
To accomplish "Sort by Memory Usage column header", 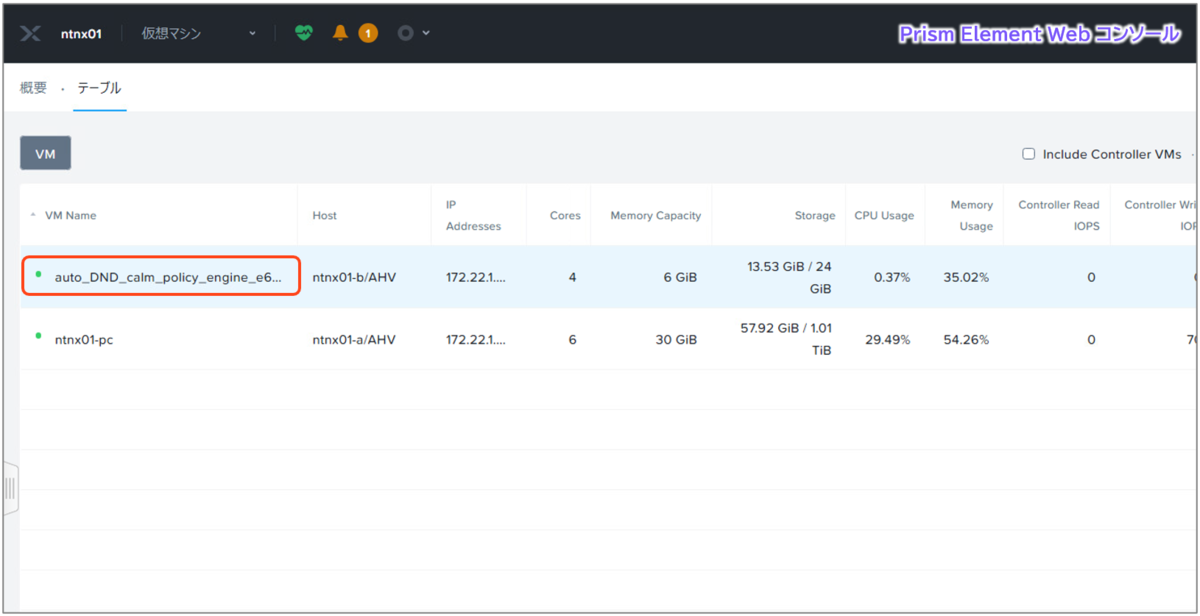I will tap(972, 215).
